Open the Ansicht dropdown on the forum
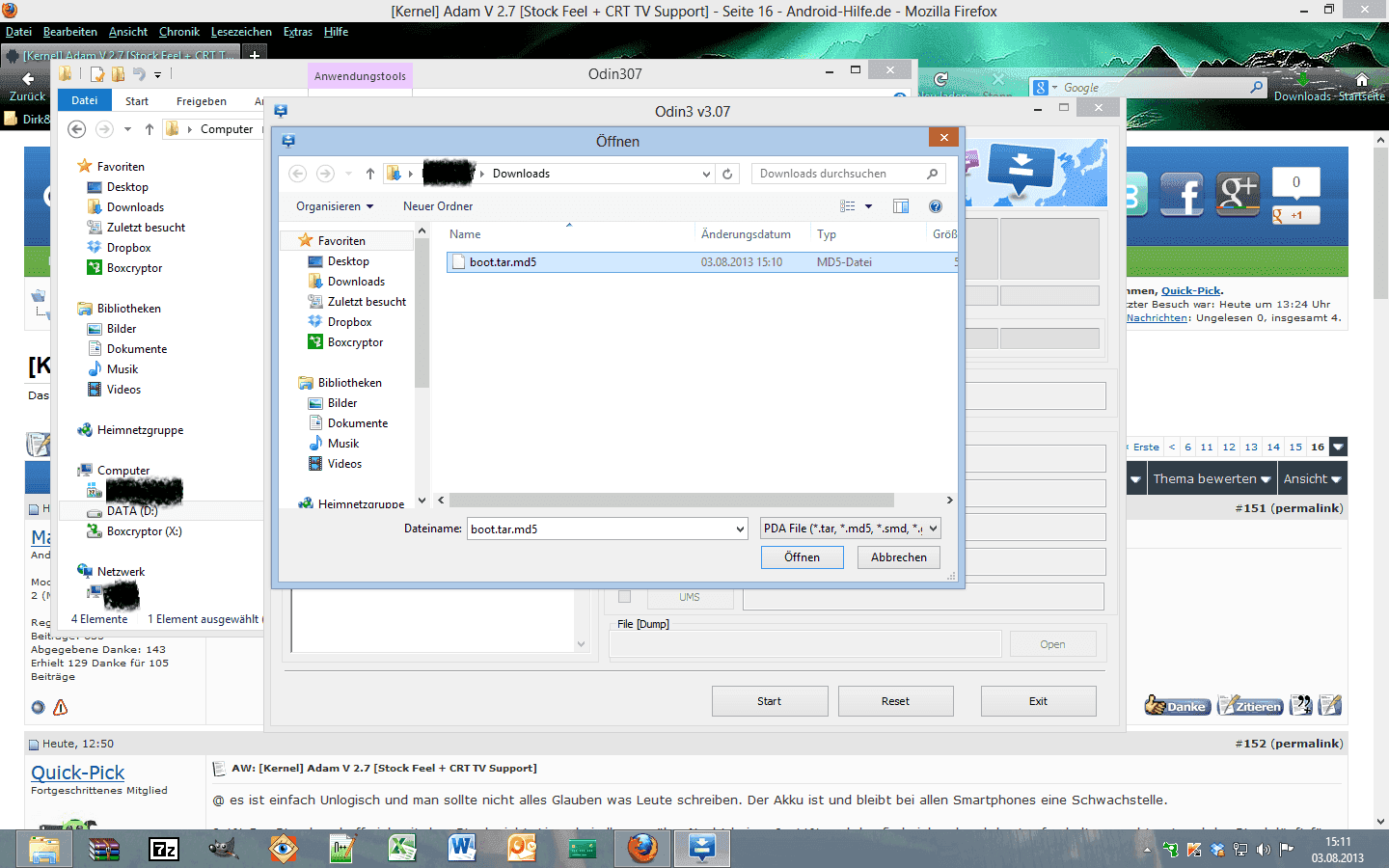This screenshot has height=868, width=1389. [1312, 479]
